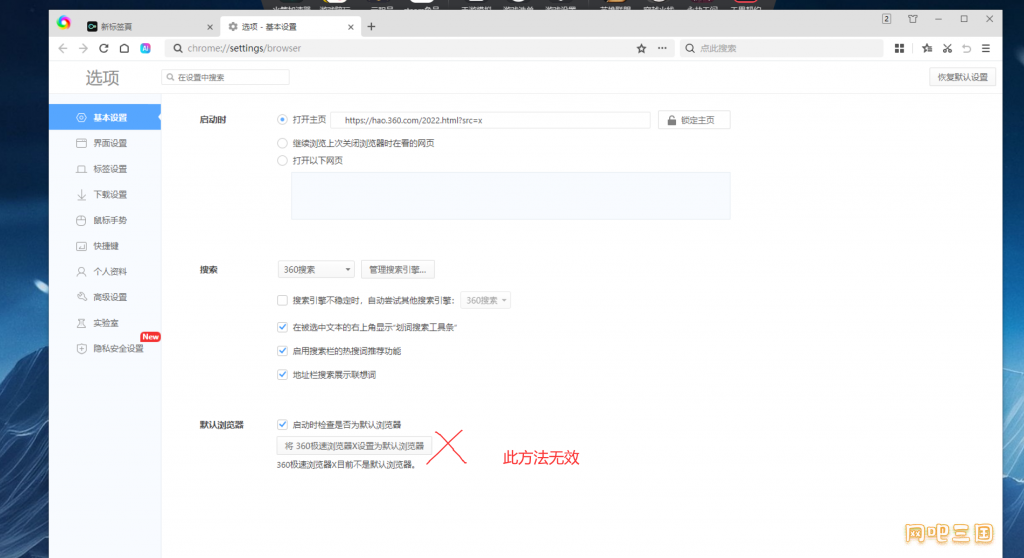Open the address bar more options (three dots)
Image resolution: width=1024 pixels, height=558 pixels.
pos(662,48)
